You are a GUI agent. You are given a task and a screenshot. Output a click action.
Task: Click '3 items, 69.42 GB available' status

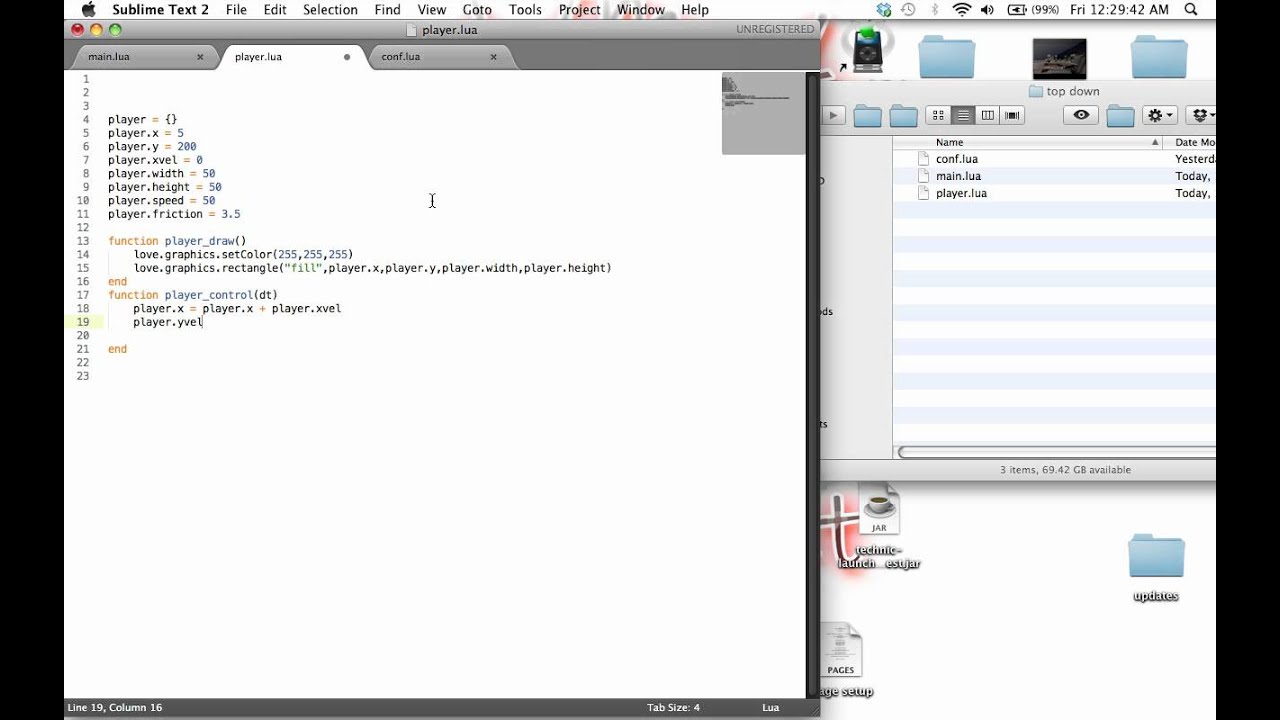click(1065, 470)
